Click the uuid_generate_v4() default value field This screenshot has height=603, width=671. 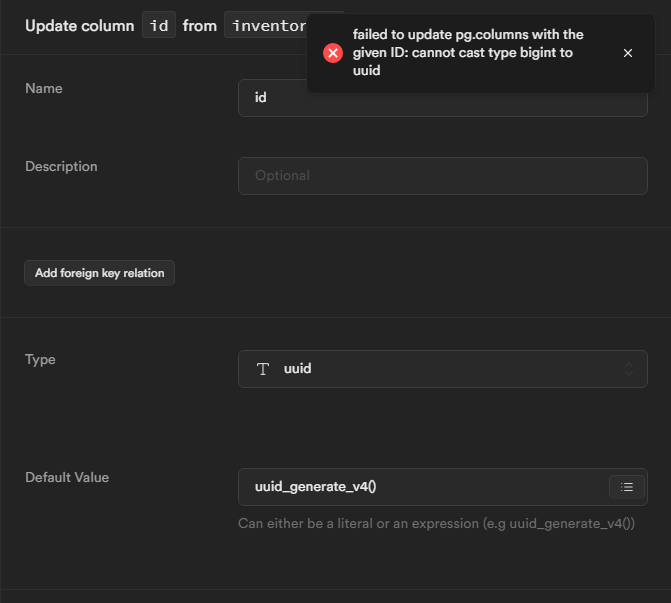[x=420, y=487]
